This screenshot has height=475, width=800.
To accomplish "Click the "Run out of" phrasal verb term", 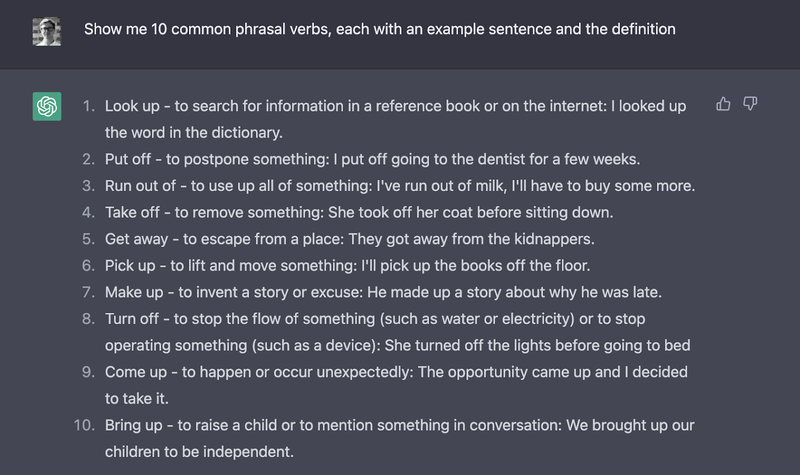I will tap(145, 185).
